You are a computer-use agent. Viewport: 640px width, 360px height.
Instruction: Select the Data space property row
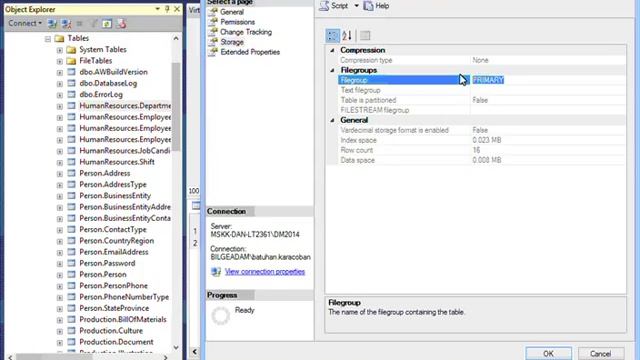(x=482, y=160)
